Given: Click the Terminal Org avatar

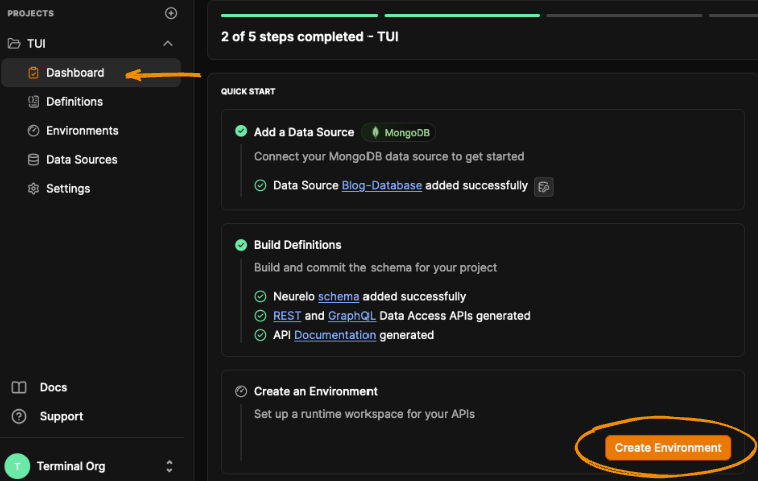Looking at the screenshot, I should pos(17,466).
